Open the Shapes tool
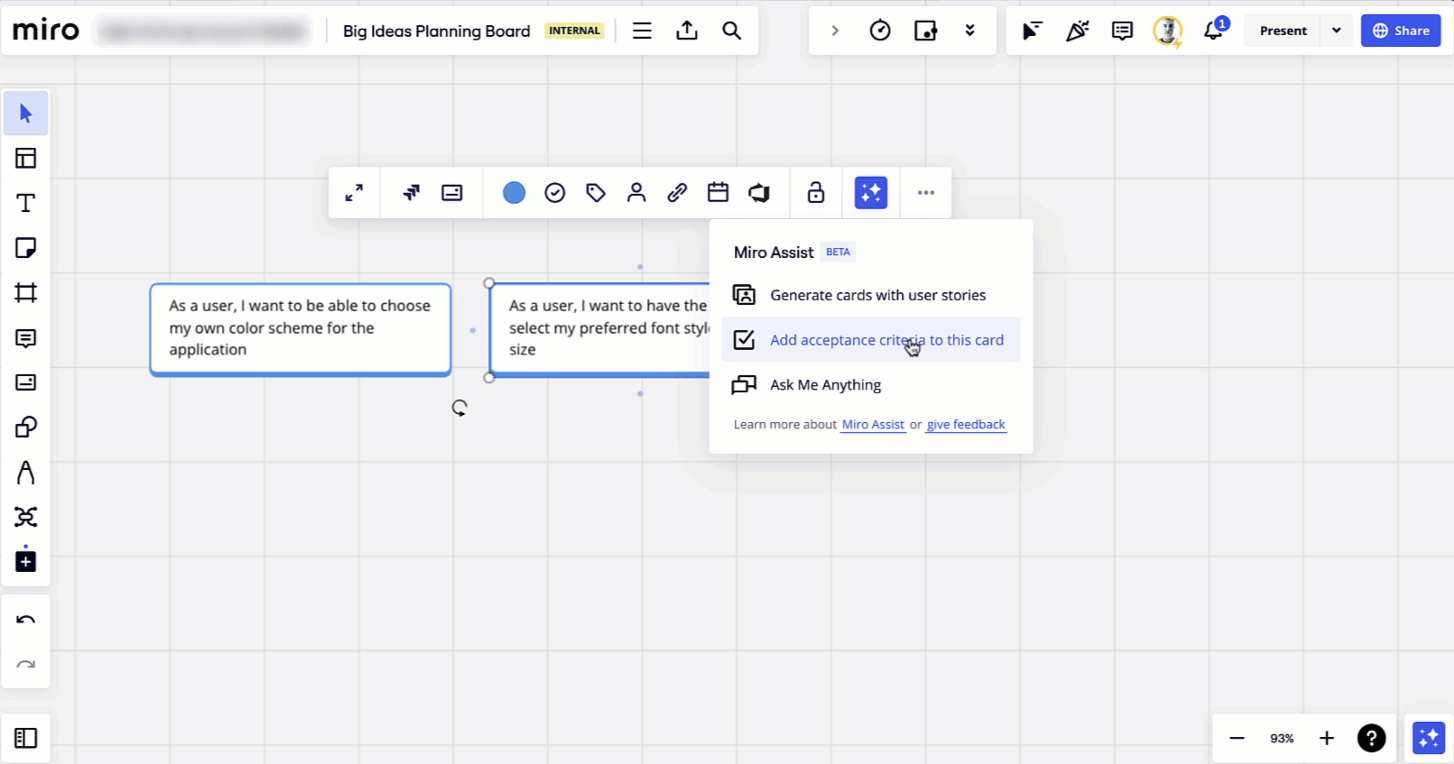The image size is (1454, 764). pyautogui.click(x=26, y=427)
